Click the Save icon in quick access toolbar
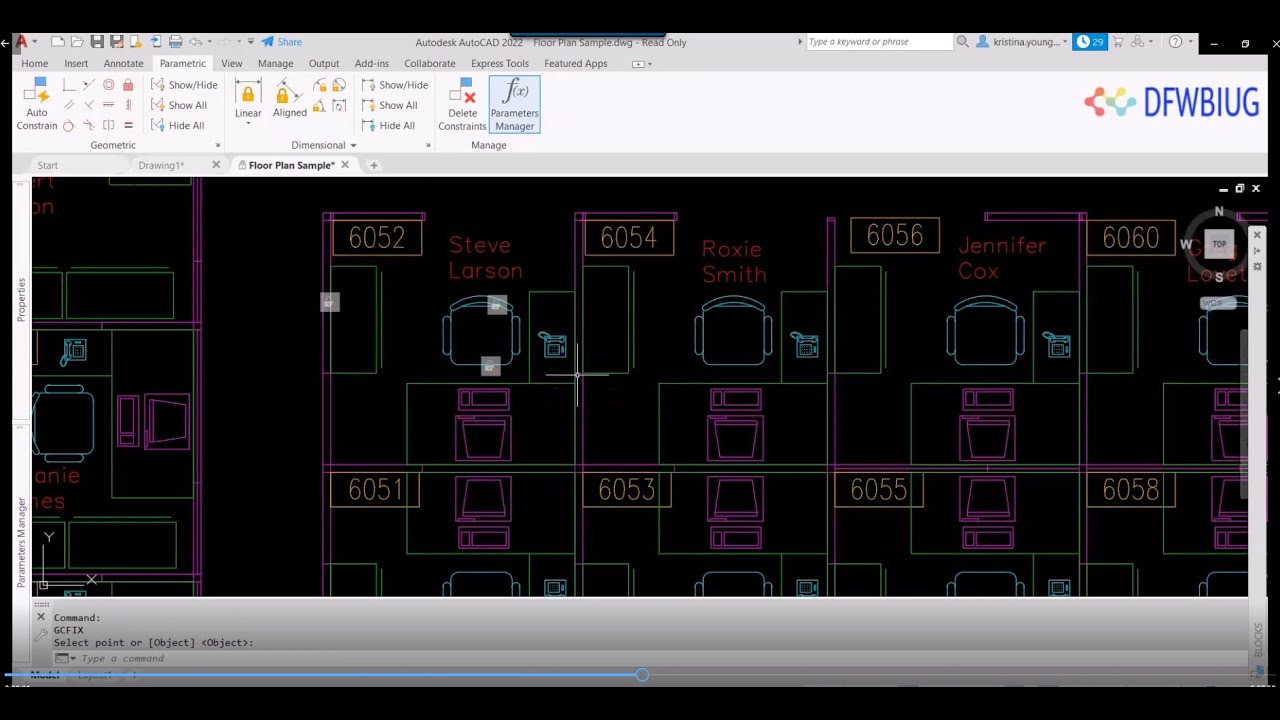Image resolution: width=1280 pixels, height=720 pixels. tap(97, 42)
